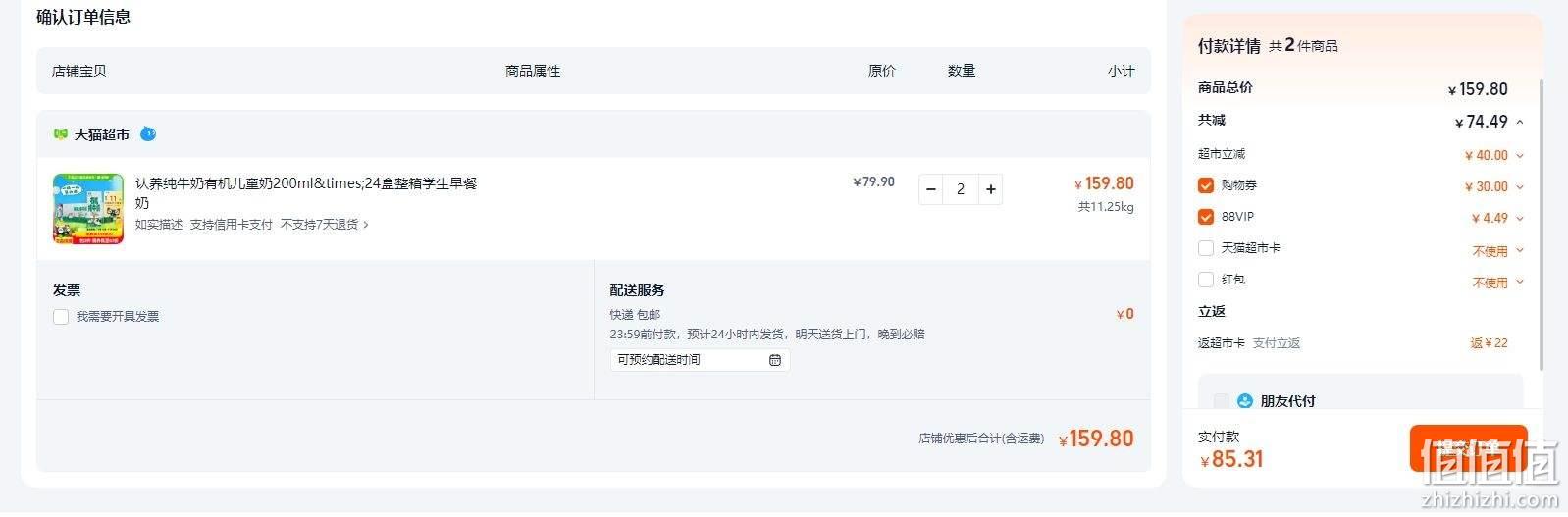Click the payment details panel scrollbar
The width and height of the screenshot is (1568, 517).
click(x=1541, y=224)
